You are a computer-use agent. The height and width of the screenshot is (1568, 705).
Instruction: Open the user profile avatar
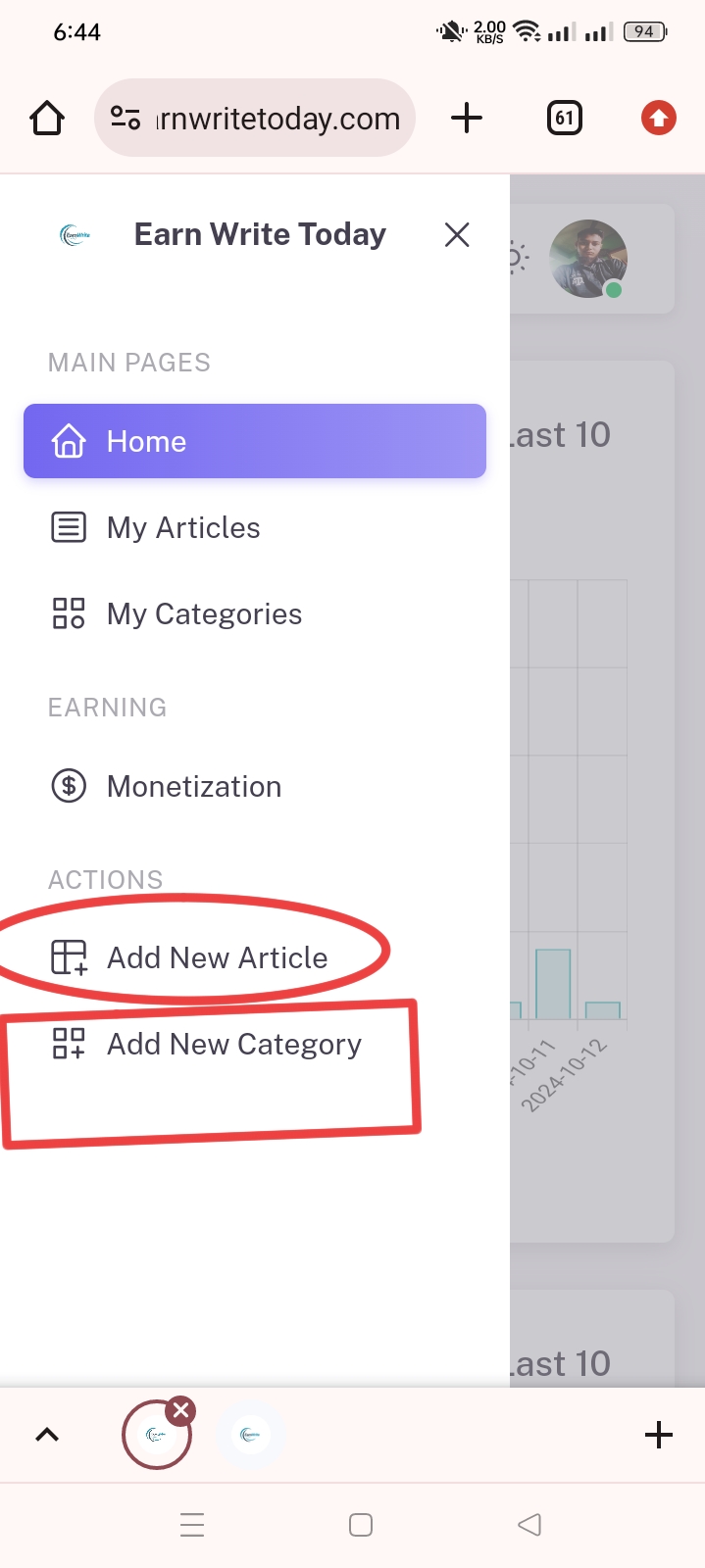pos(588,259)
